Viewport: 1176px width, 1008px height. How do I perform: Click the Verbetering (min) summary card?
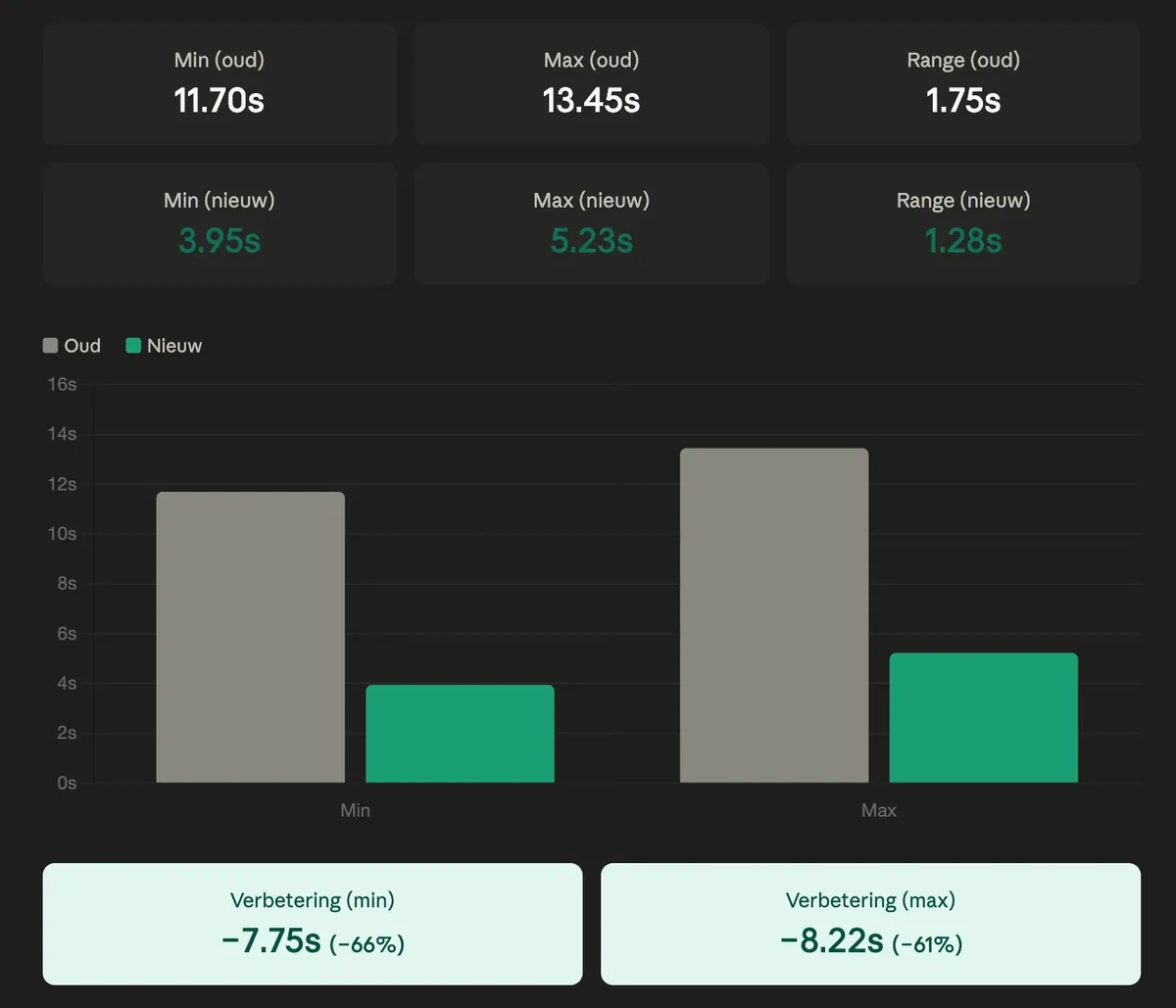(x=313, y=924)
